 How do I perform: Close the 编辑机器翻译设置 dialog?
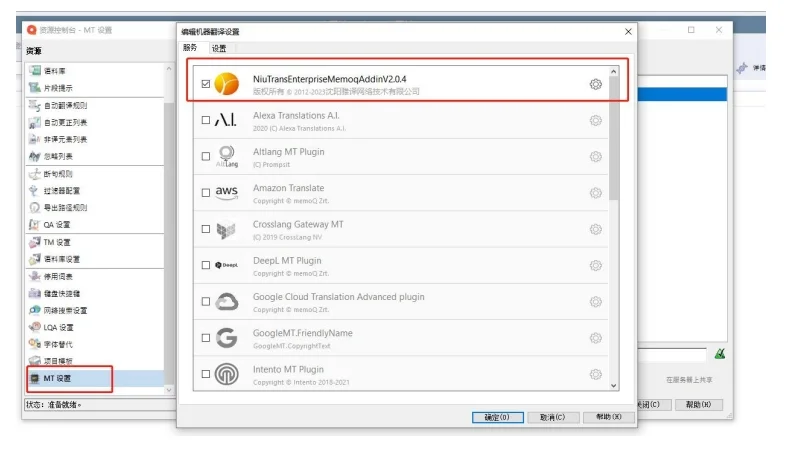tap(628, 32)
